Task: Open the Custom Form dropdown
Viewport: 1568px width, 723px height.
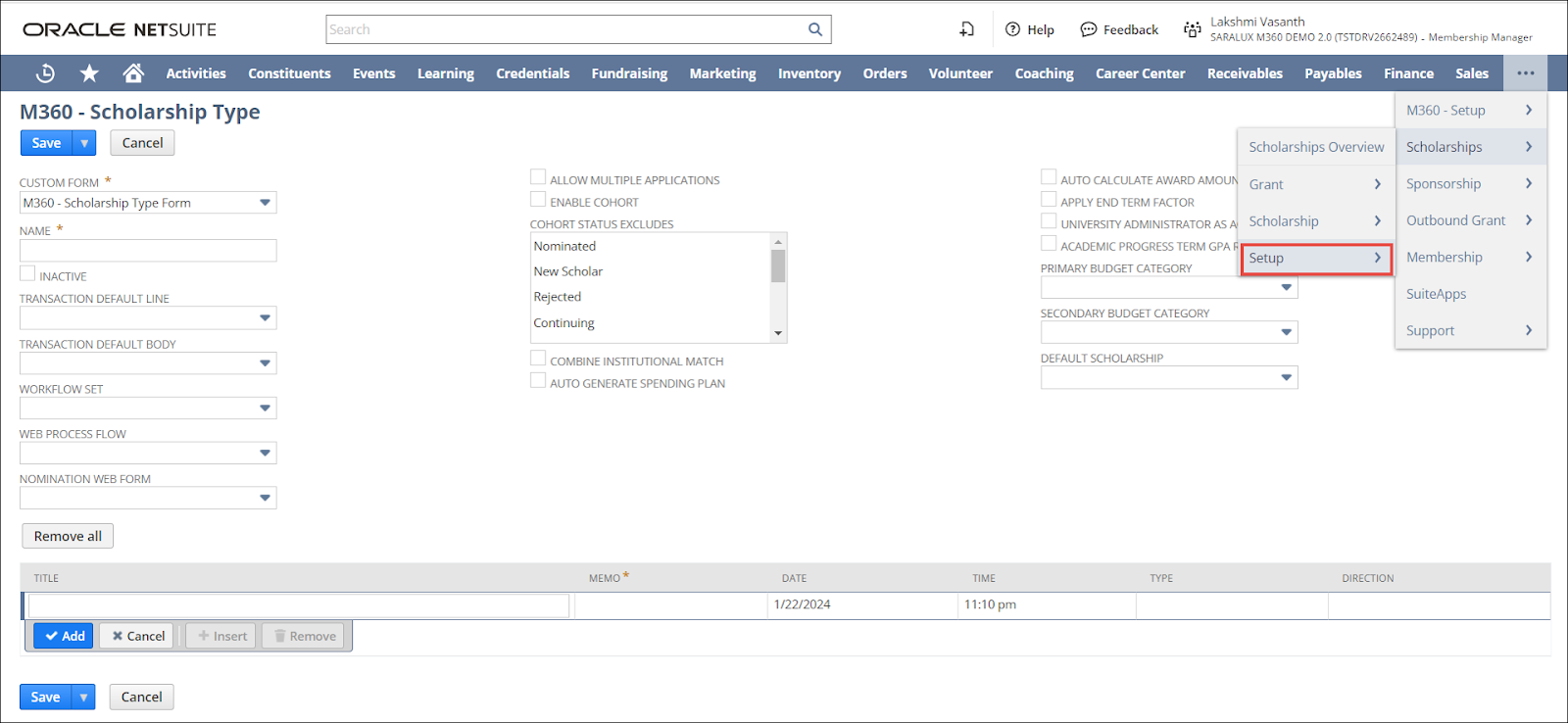Action: click(265, 203)
